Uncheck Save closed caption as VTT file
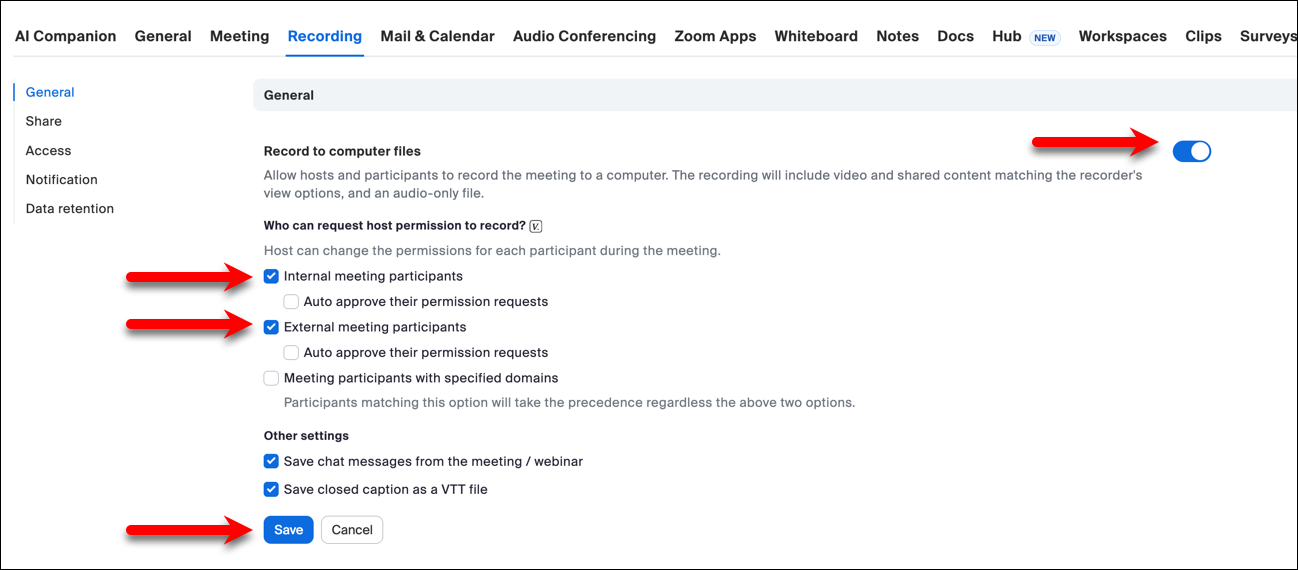Viewport: 1298px width, 570px height. click(271, 489)
